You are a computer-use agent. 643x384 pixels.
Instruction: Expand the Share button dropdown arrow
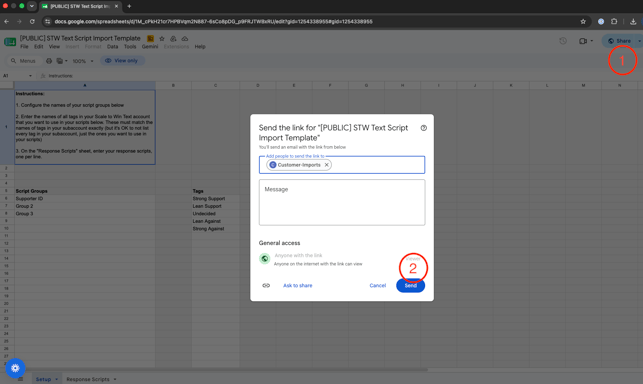tap(639, 41)
